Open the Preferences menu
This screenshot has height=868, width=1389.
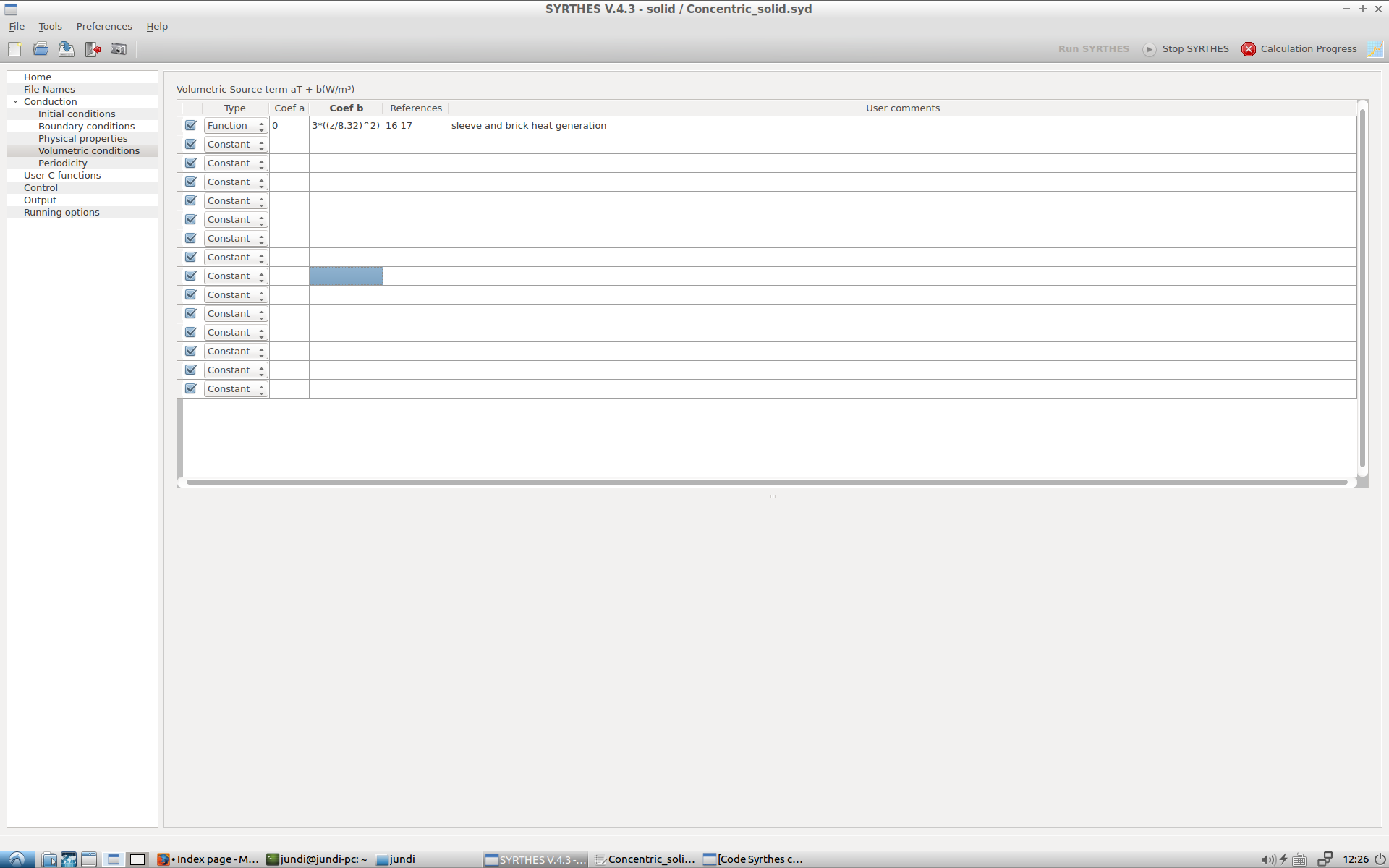(104, 27)
